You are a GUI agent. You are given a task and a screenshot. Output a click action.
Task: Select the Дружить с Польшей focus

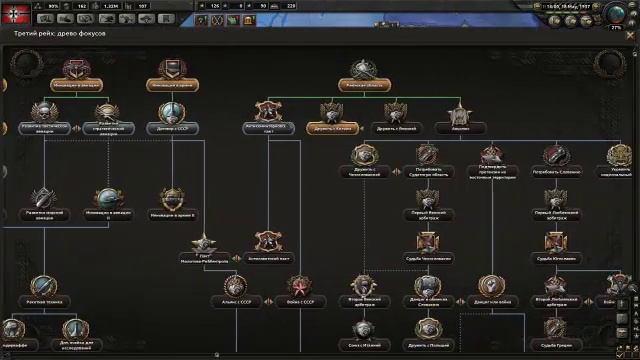(x=428, y=345)
